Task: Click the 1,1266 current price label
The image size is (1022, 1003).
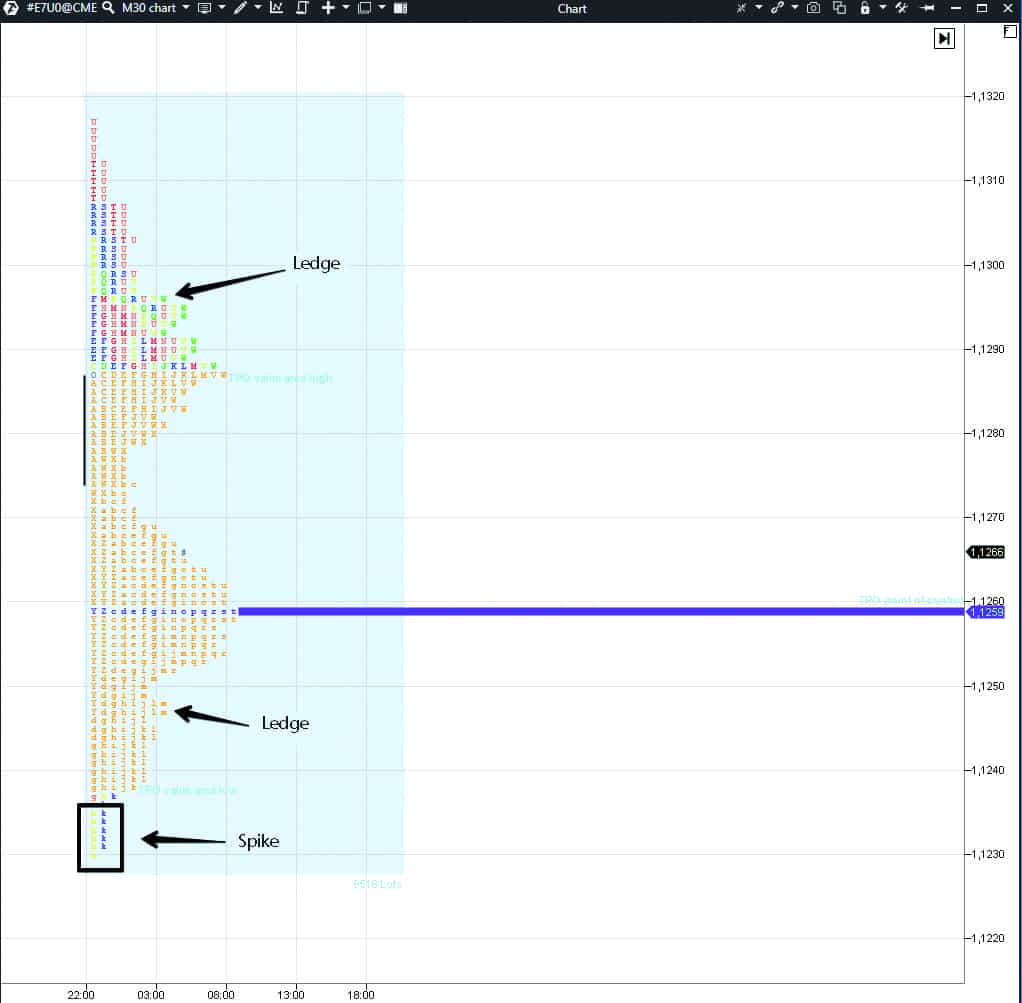Action: 988,552
